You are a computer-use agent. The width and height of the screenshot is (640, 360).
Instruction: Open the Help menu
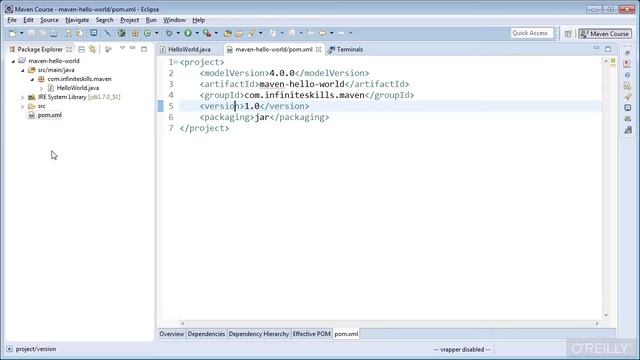(198, 20)
